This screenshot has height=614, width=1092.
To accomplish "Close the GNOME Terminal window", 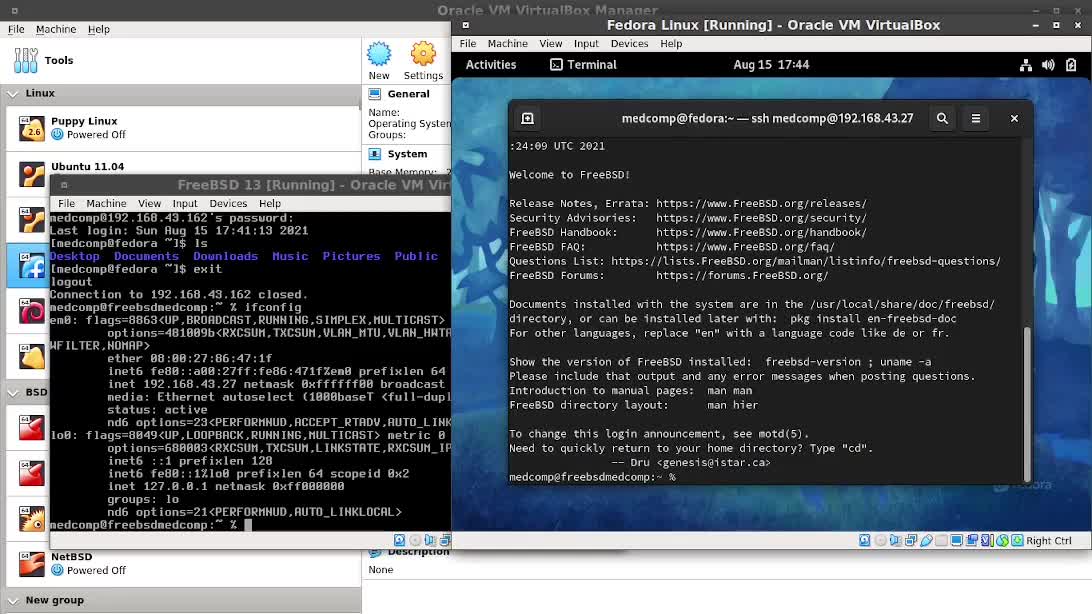I will tap(1014, 118).
